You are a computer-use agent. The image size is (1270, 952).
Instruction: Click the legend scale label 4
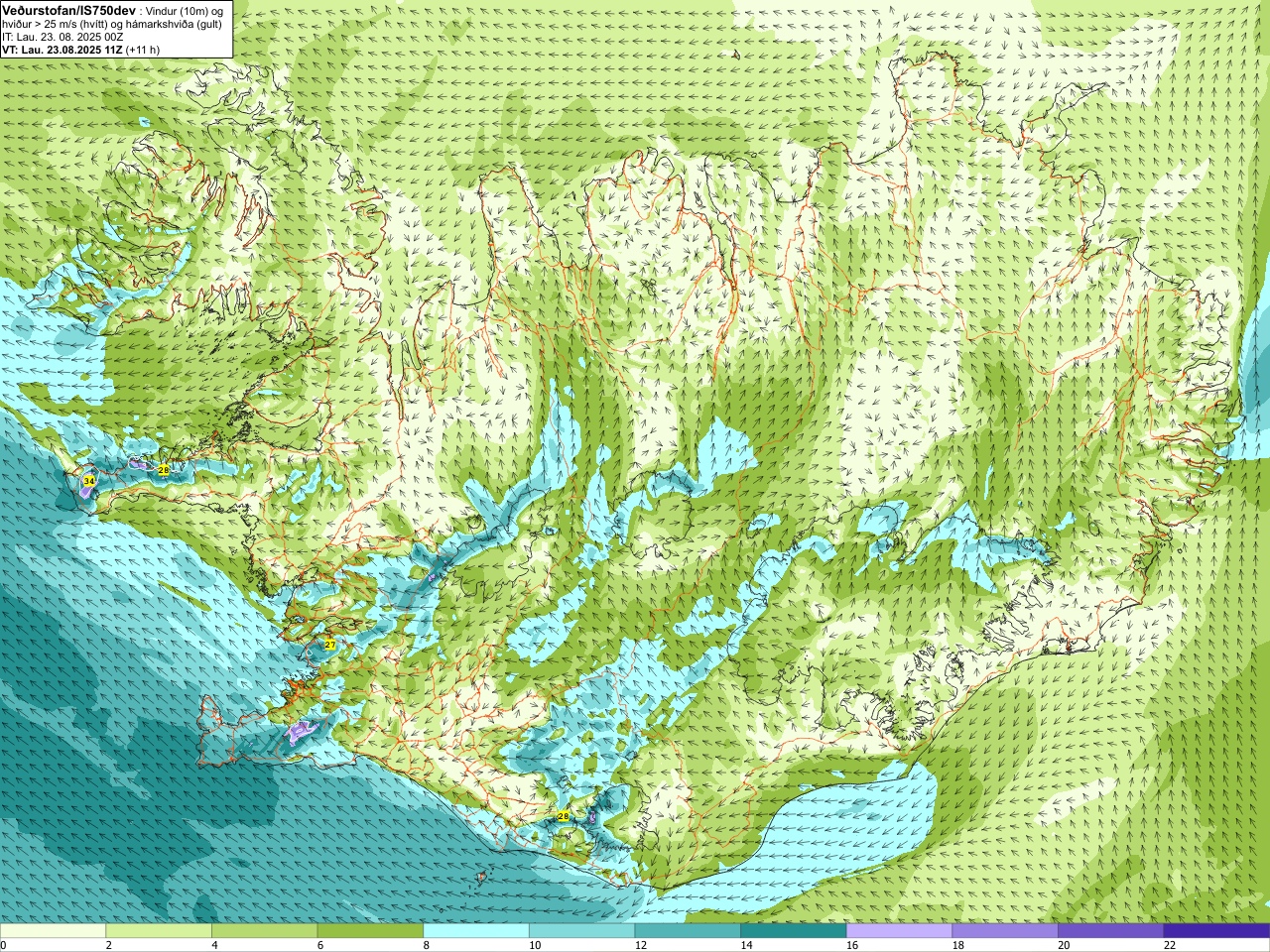tap(214, 945)
